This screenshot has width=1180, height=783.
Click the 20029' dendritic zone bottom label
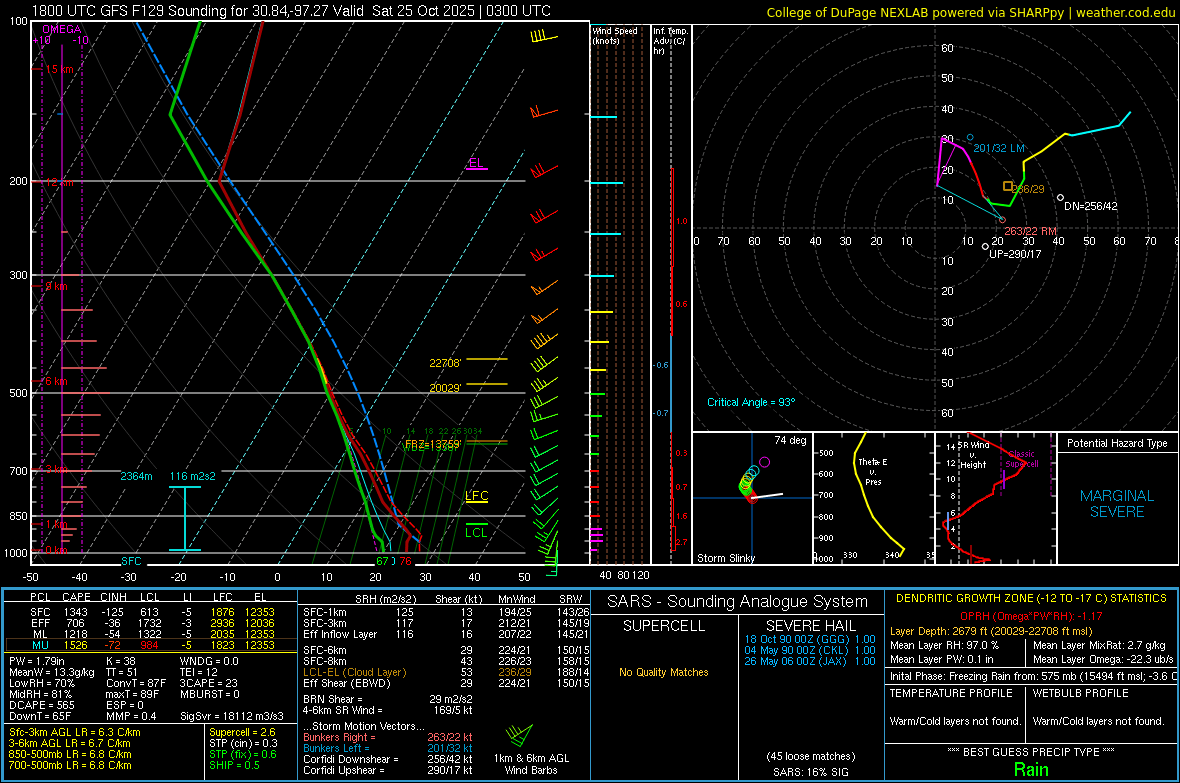(x=445, y=388)
